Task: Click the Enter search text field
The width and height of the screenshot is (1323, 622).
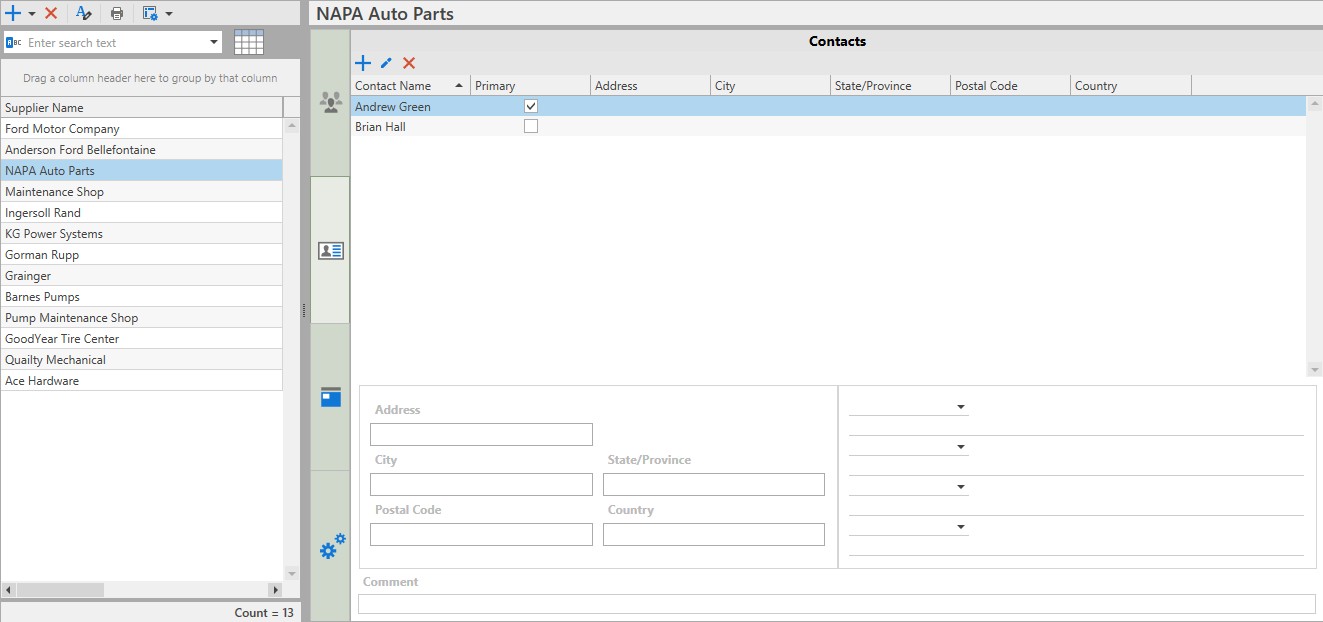Action: pyautogui.click(x=115, y=43)
